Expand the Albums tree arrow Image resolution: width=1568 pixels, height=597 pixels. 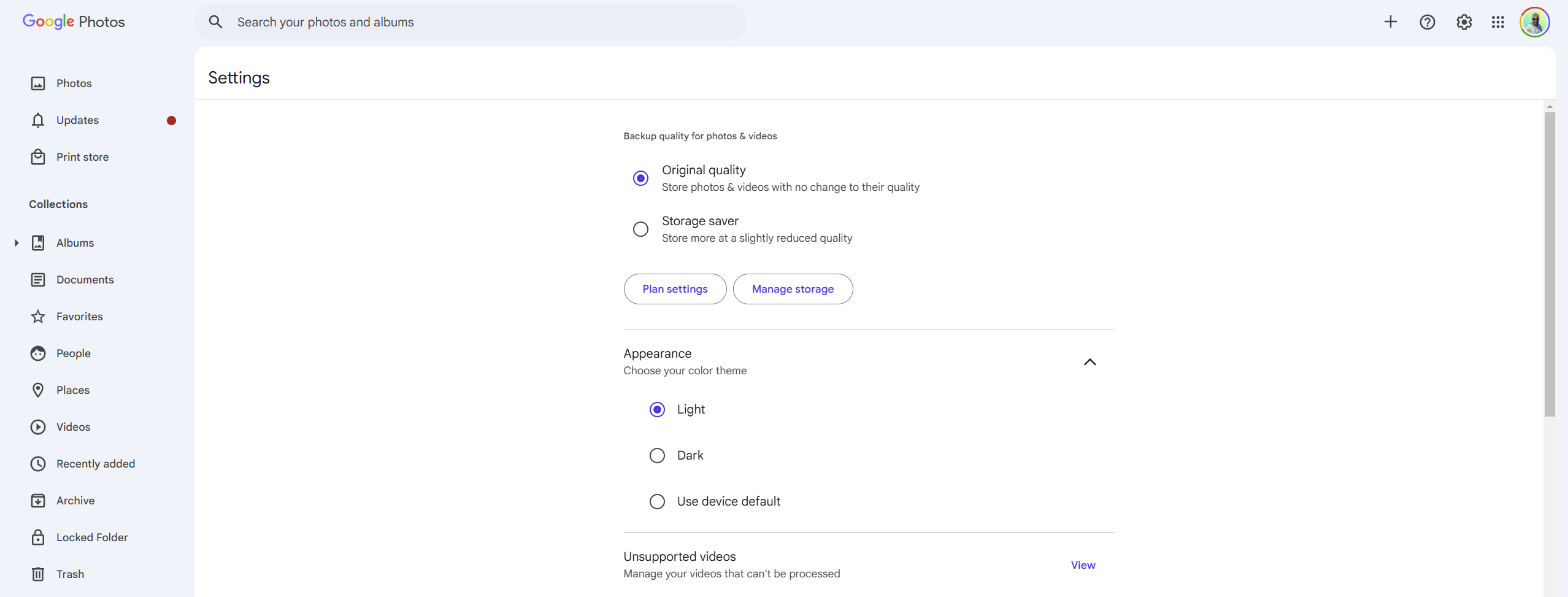(17, 243)
